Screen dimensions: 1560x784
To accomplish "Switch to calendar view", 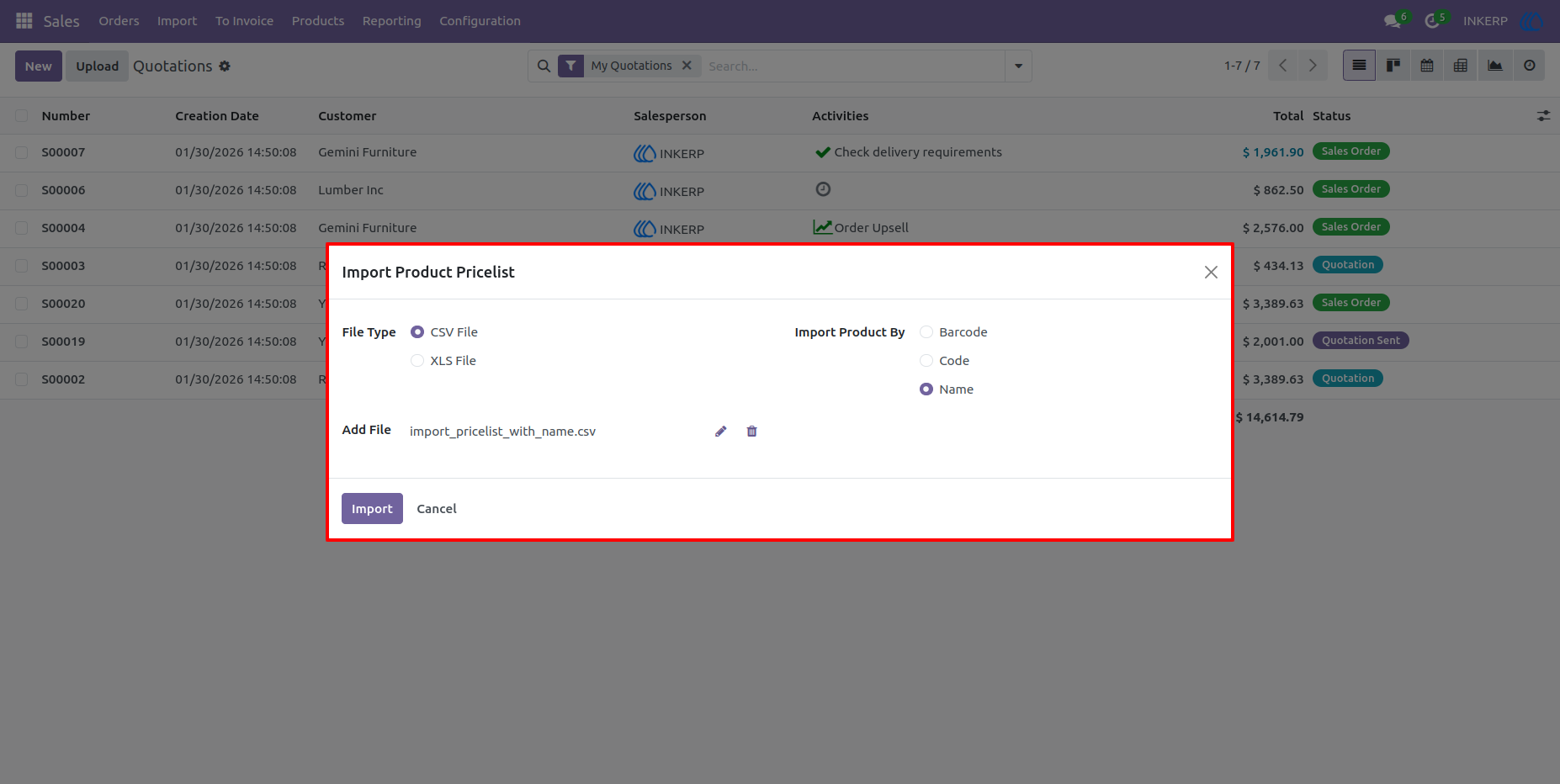I will click(1427, 66).
